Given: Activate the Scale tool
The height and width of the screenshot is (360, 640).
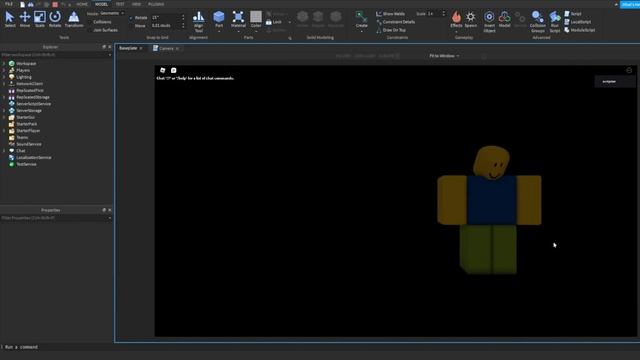Looking at the screenshot, I should 40,19.
